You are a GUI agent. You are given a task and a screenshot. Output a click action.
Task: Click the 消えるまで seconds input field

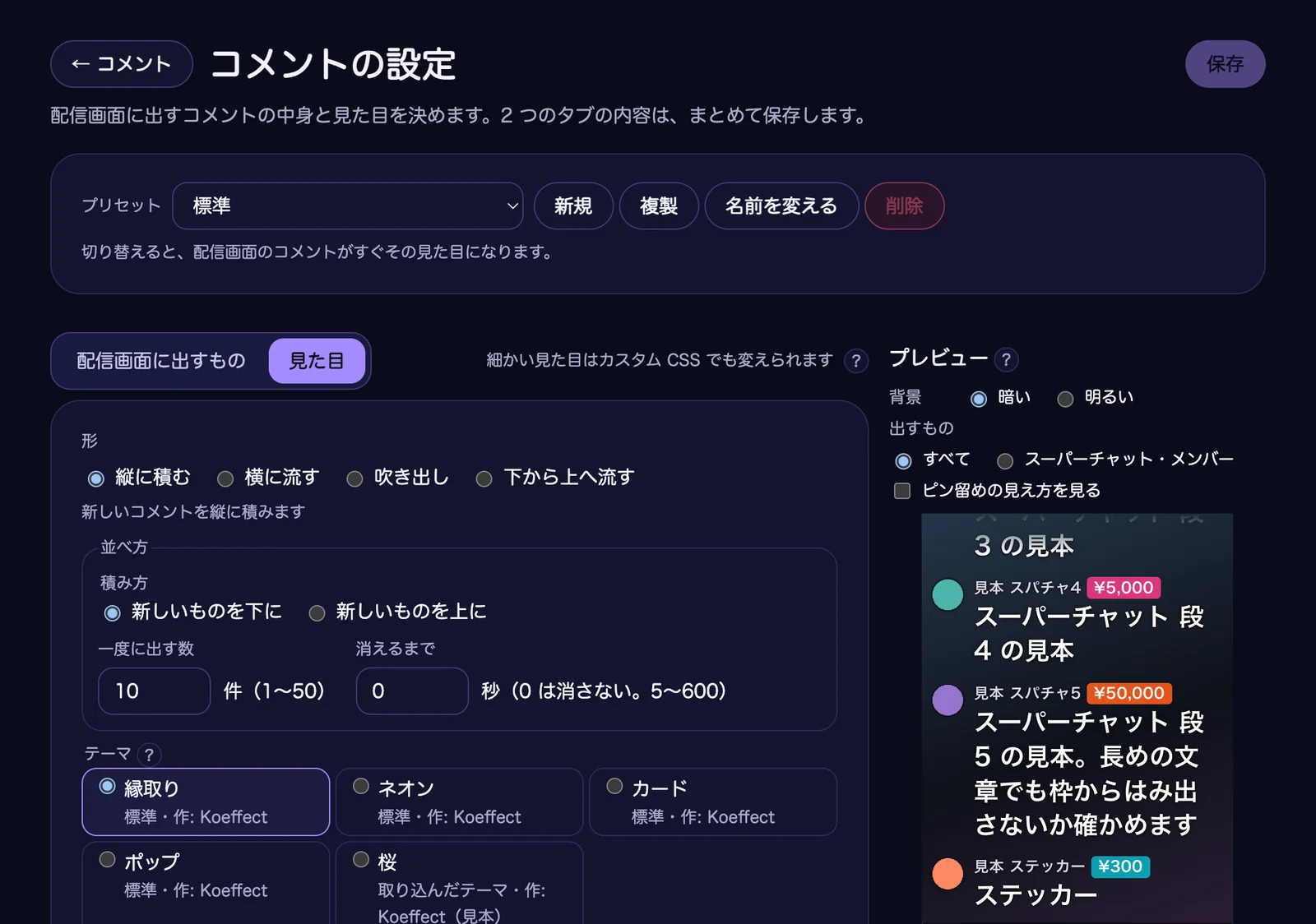(x=412, y=691)
